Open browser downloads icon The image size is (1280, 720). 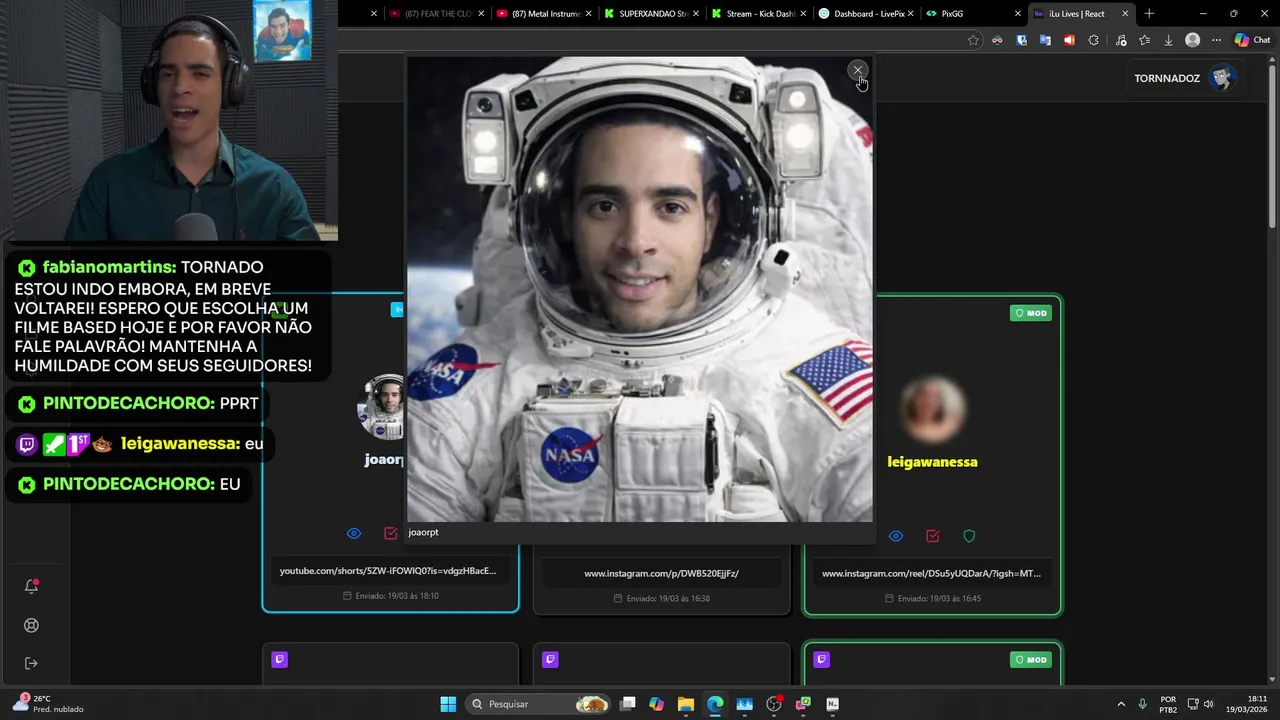pos(1168,40)
